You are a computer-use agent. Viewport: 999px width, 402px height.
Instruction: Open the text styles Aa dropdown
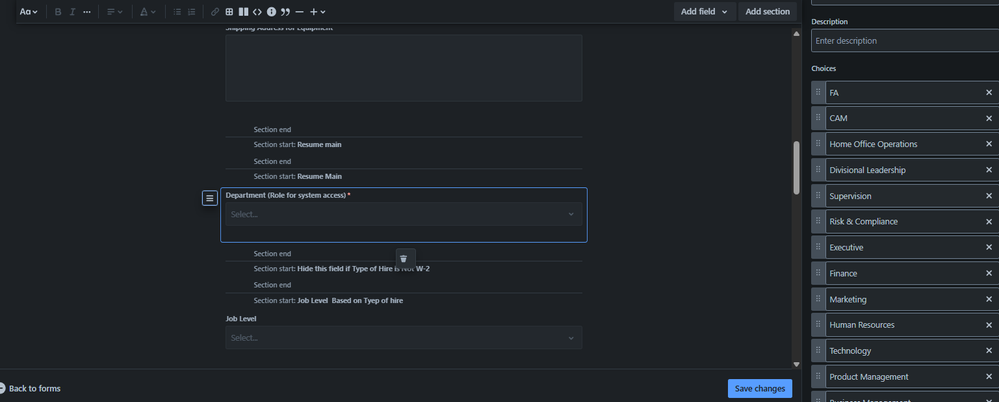click(x=29, y=12)
